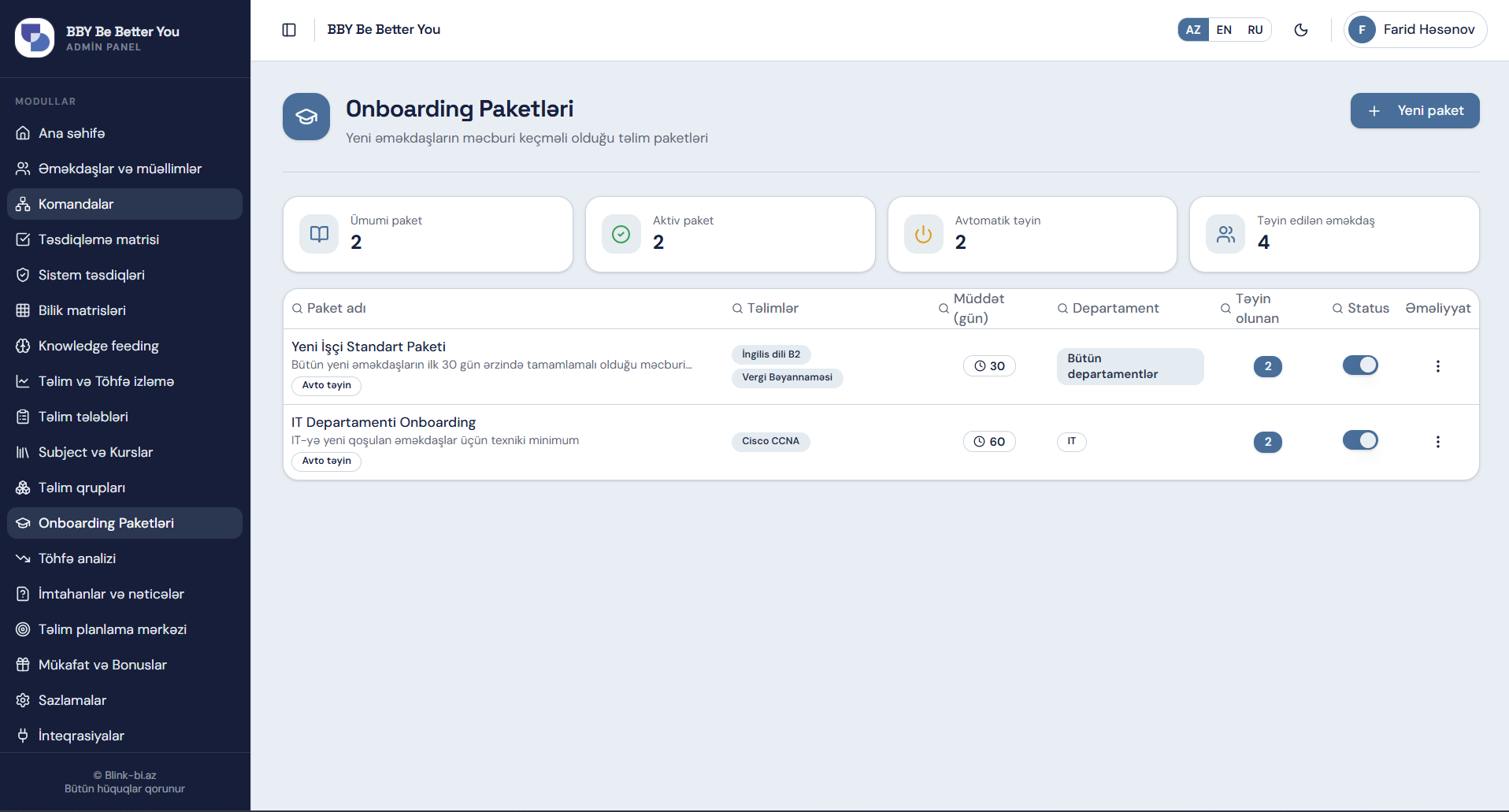Open the actions menu for Yeni İşçi Standart Paketi
This screenshot has width=1509, height=812.
(x=1438, y=366)
